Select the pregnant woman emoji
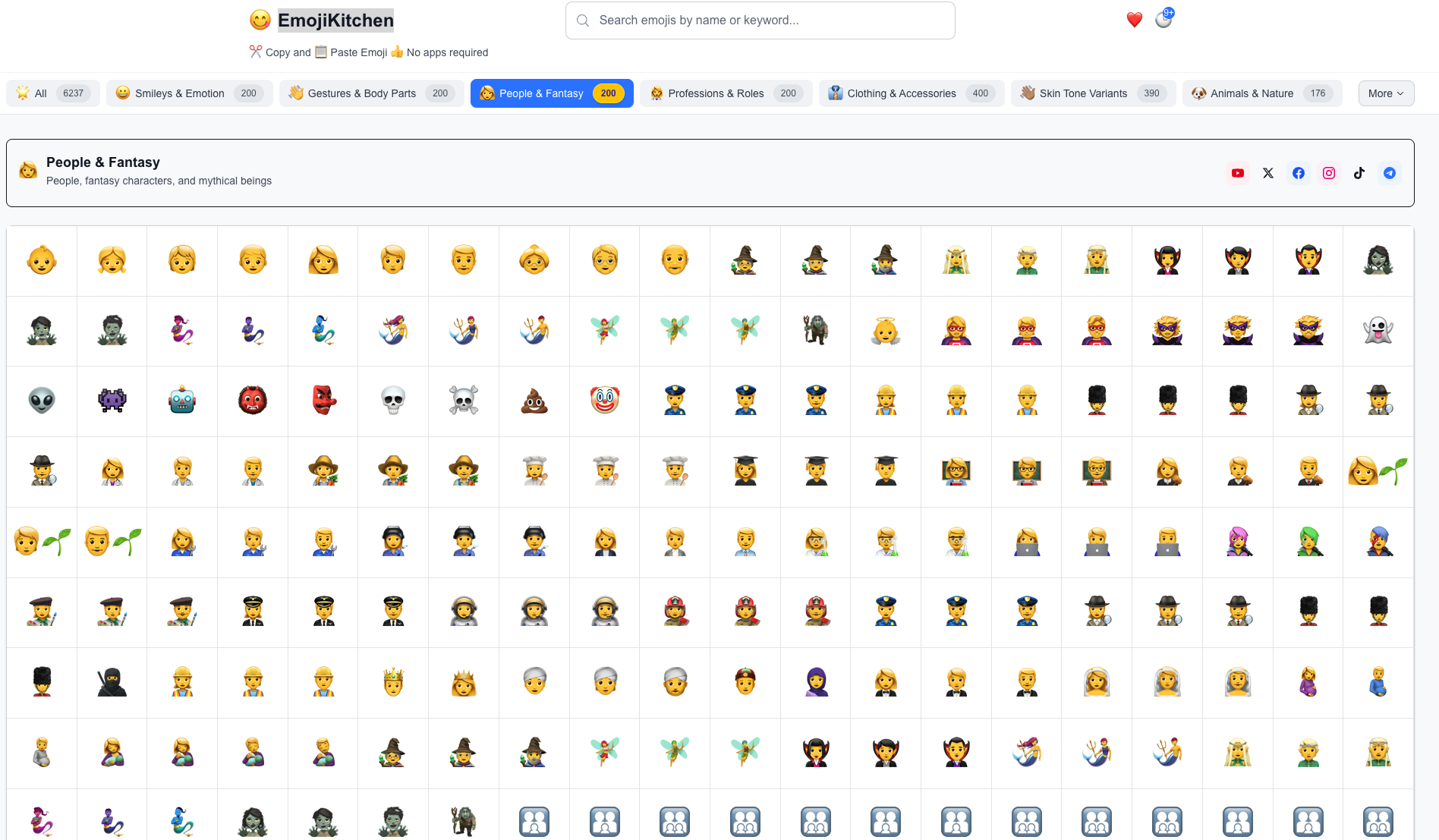Image resolution: width=1439 pixels, height=840 pixels. [x=1308, y=682]
